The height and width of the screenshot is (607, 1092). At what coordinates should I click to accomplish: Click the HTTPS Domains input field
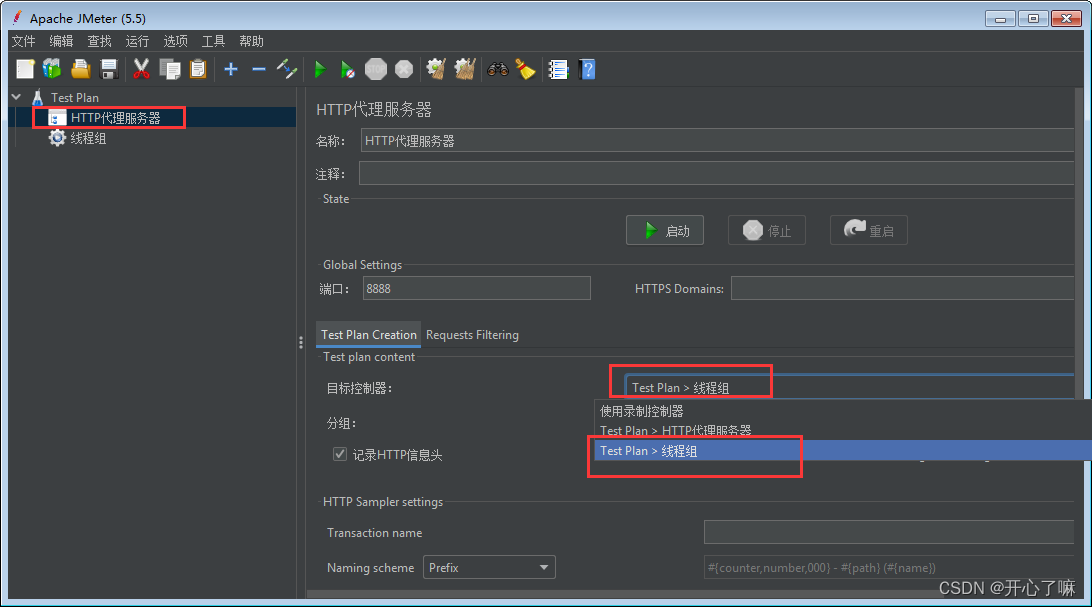coord(903,288)
